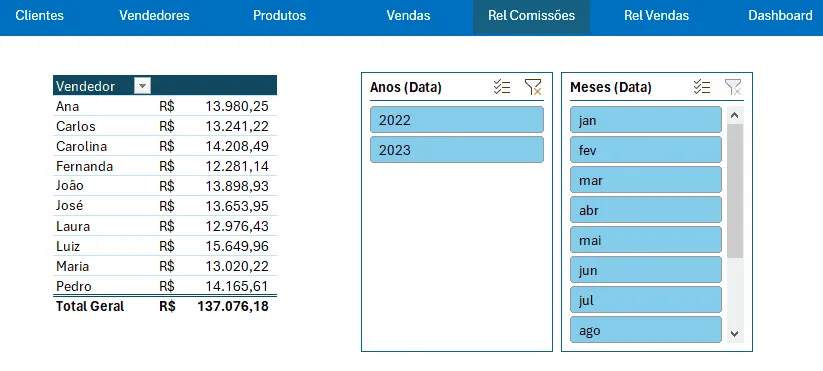Screen dimensions: 823x371
Task: Select the Luiz row in the table
Action: point(165,246)
